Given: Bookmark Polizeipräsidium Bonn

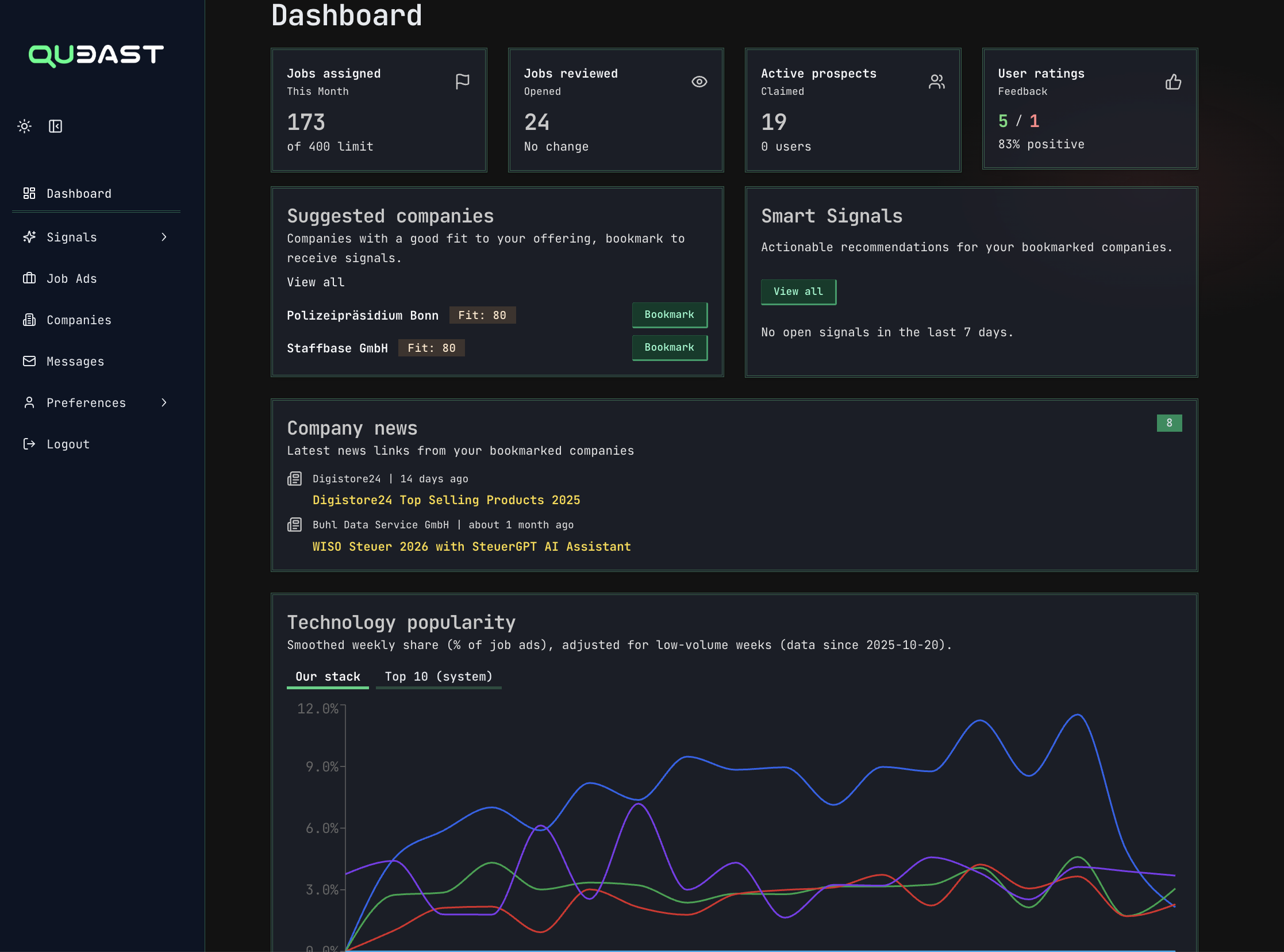Looking at the screenshot, I should point(670,314).
